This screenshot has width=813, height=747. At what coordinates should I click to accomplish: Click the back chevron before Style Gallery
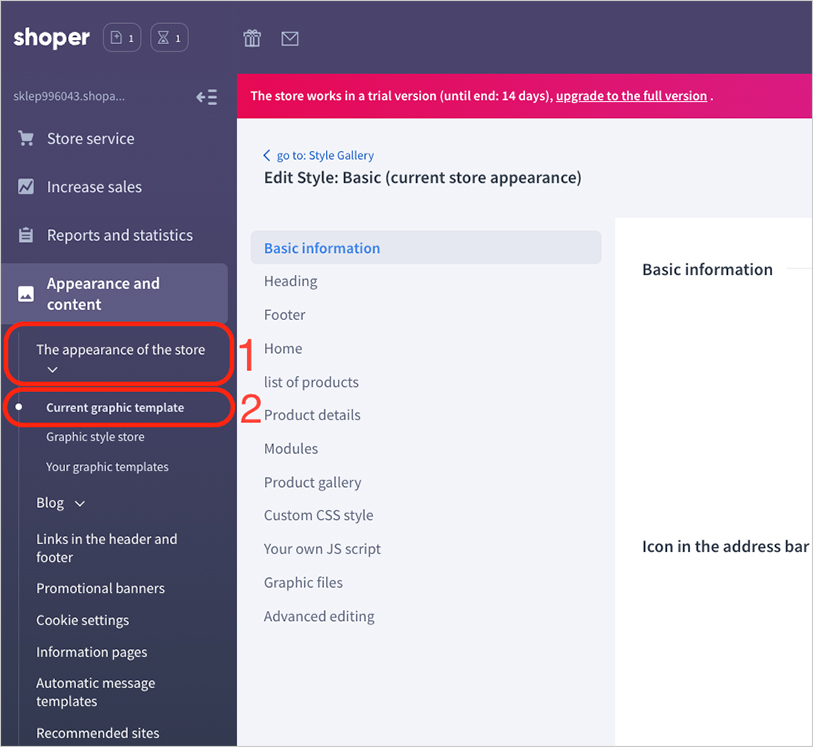click(x=267, y=155)
